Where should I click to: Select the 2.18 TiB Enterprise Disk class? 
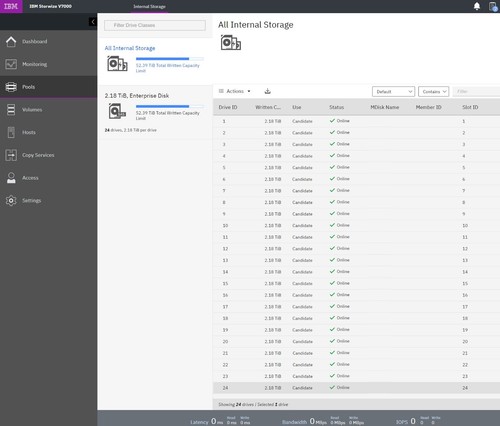(155, 113)
